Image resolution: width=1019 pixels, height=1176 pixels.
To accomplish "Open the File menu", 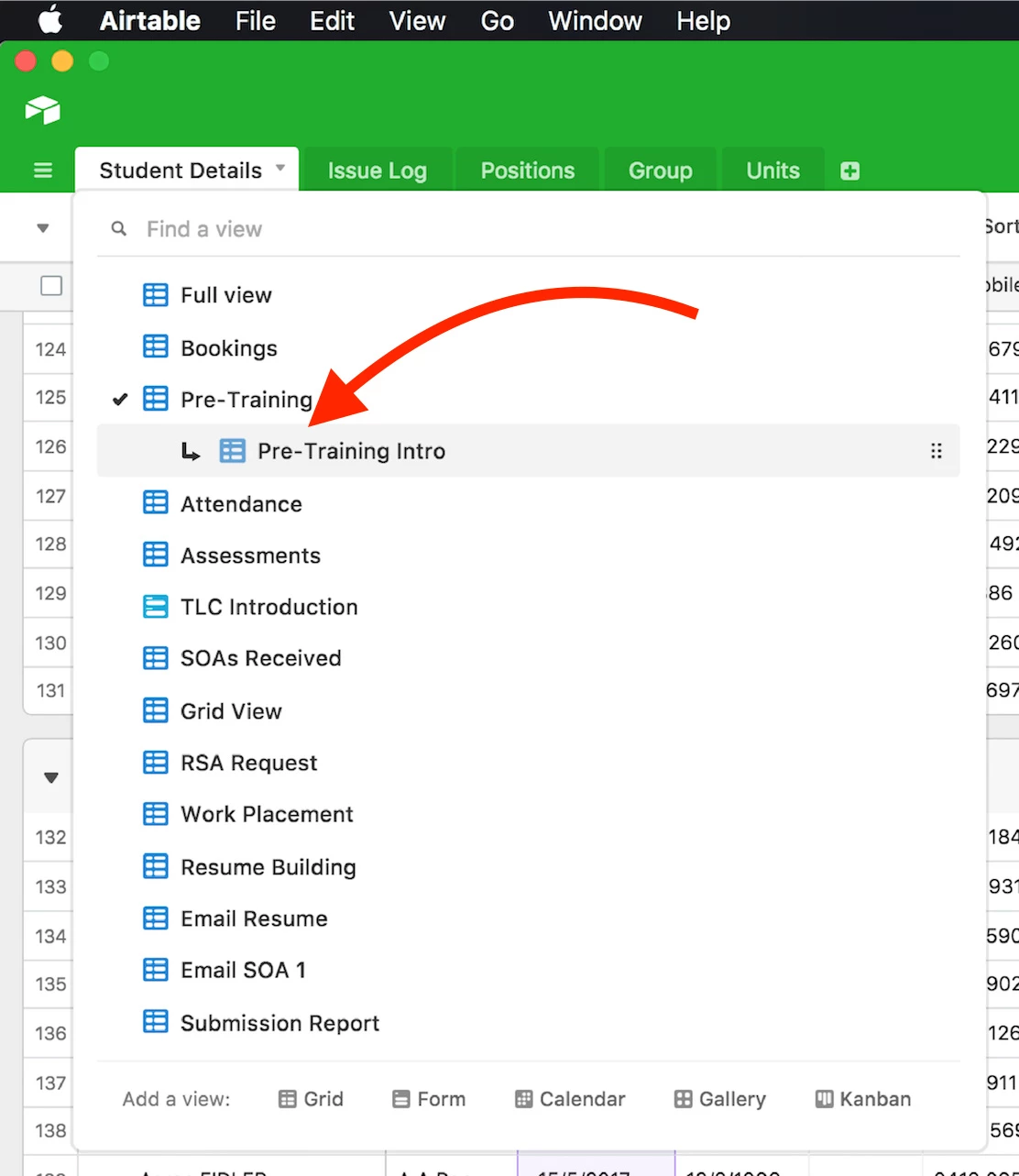I will (x=255, y=20).
